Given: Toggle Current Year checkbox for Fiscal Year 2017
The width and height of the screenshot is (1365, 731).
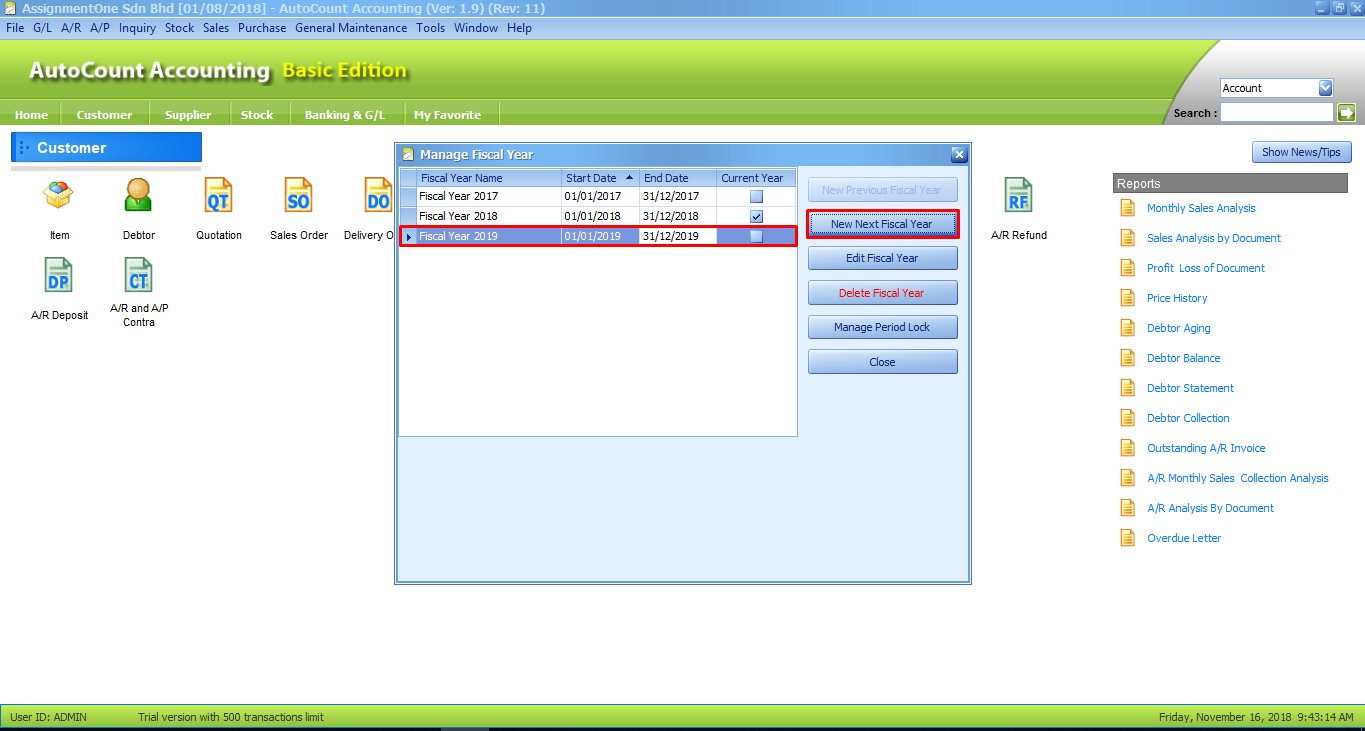Looking at the screenshot, I should point(756,196).
